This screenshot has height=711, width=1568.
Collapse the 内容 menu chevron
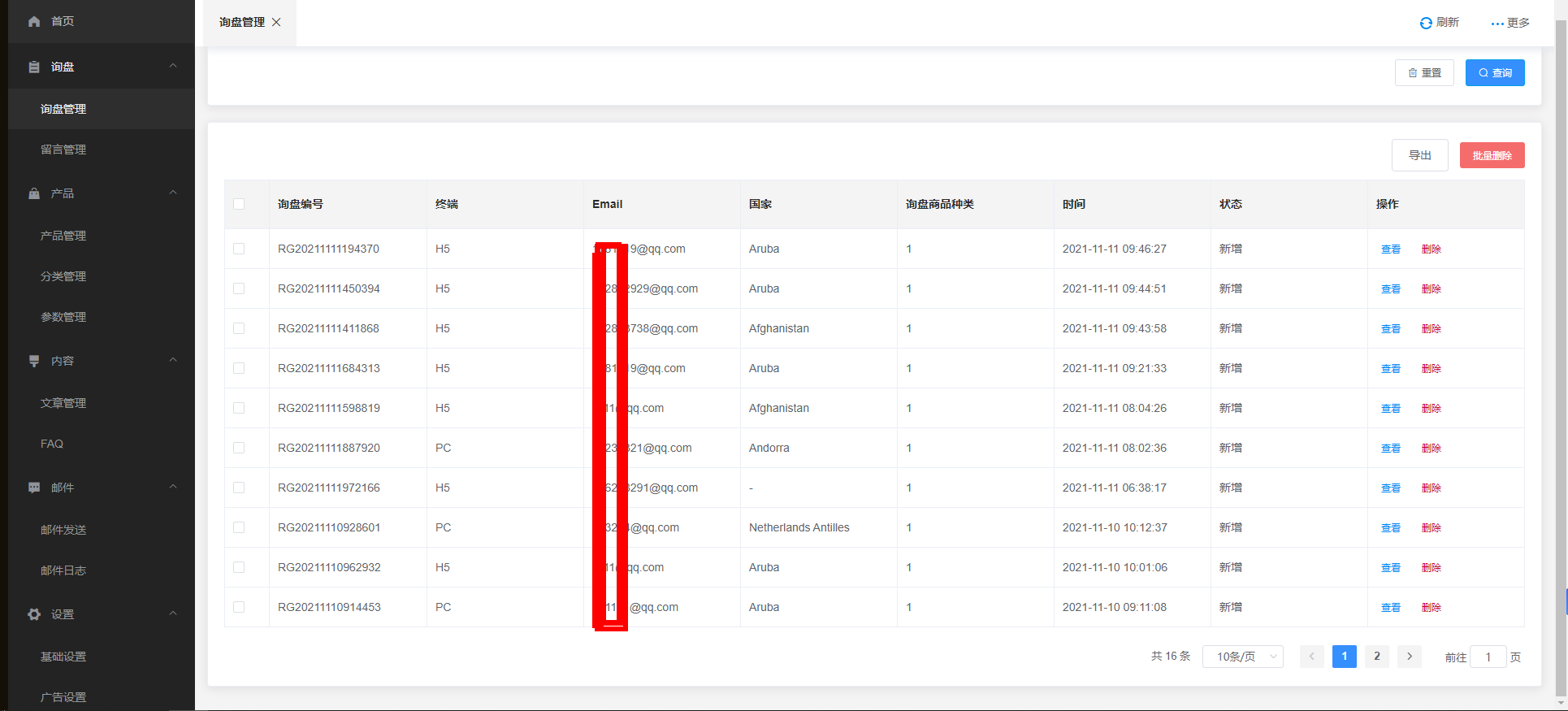pos(173,360)
